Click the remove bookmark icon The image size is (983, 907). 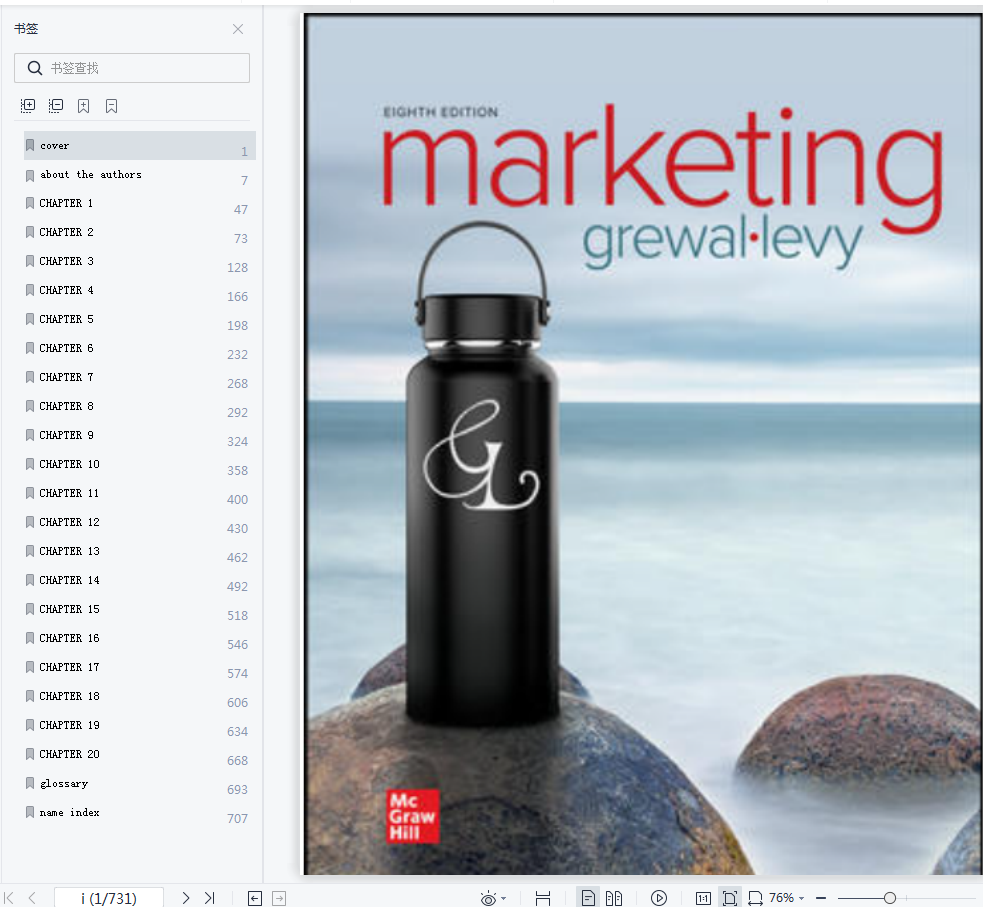[112, 106]
